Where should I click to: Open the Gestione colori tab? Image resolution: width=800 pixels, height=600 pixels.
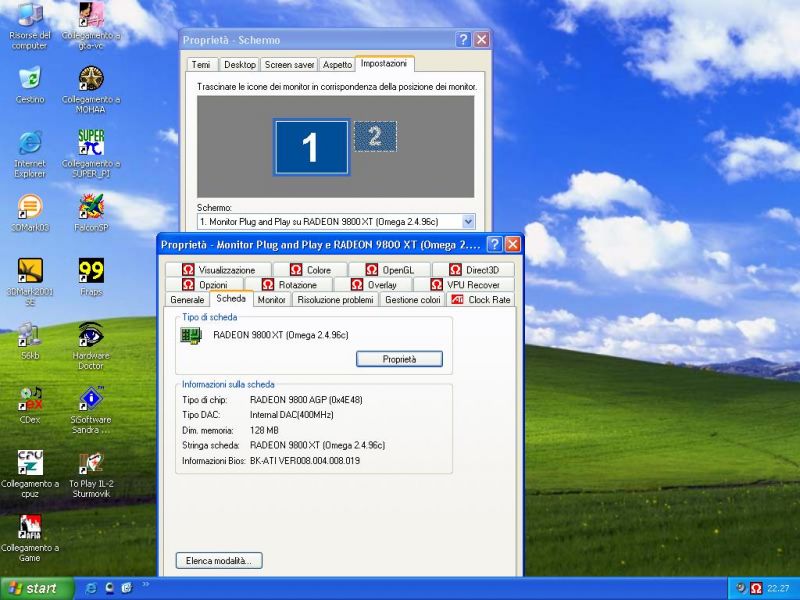413,299
